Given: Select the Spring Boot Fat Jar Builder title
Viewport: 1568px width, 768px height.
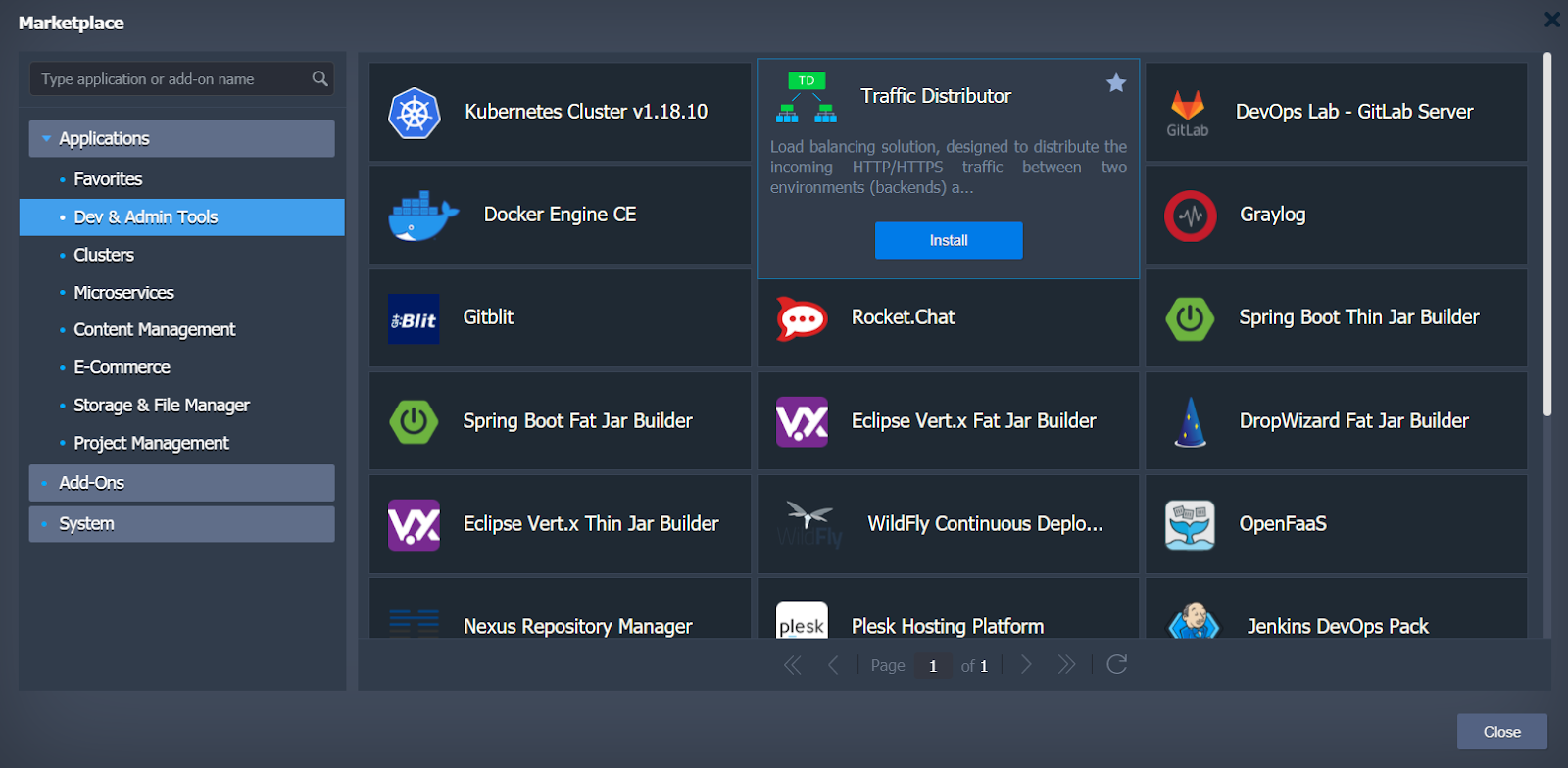Looking at the screenshot, I should pyautogui.click(x=578, y=421).
